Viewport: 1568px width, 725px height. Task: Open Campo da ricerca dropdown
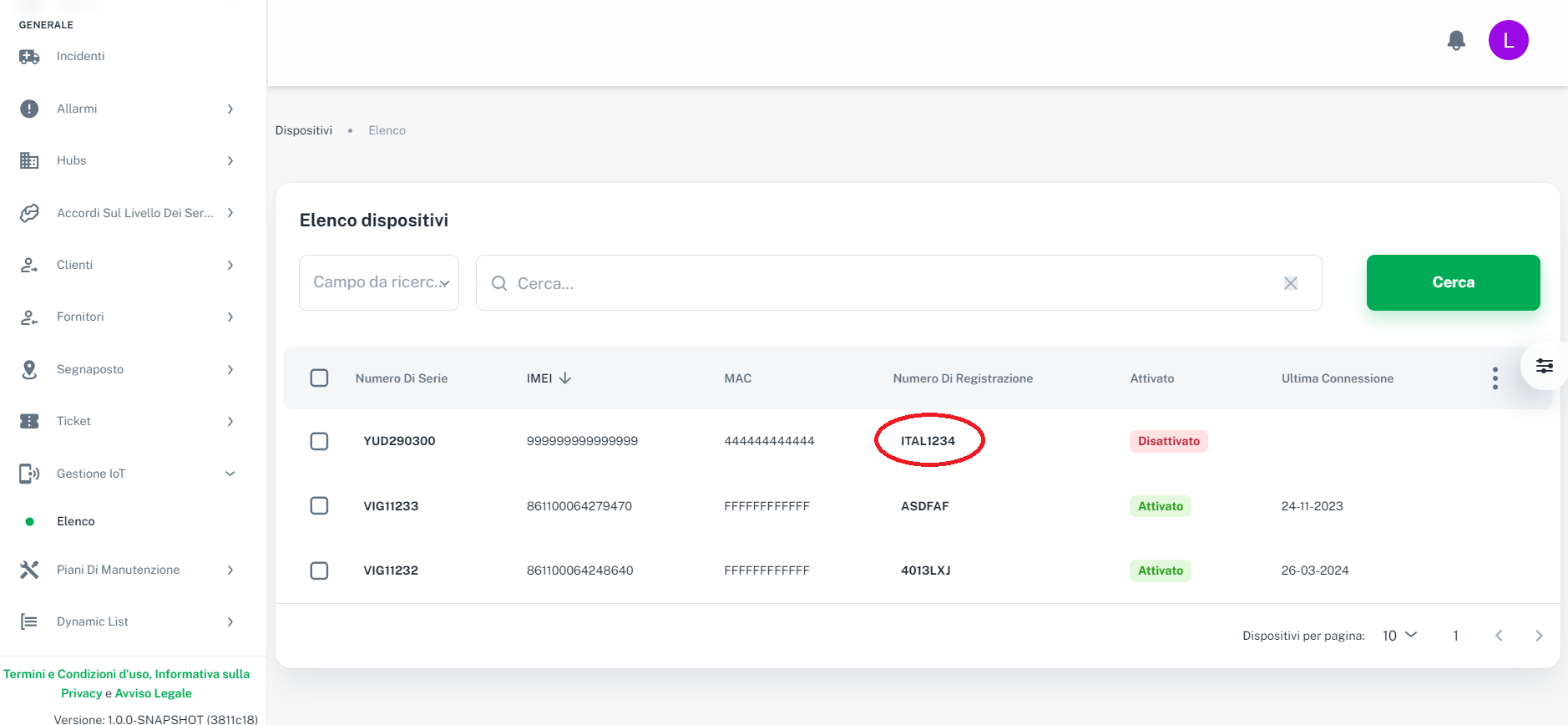point(379,283)
